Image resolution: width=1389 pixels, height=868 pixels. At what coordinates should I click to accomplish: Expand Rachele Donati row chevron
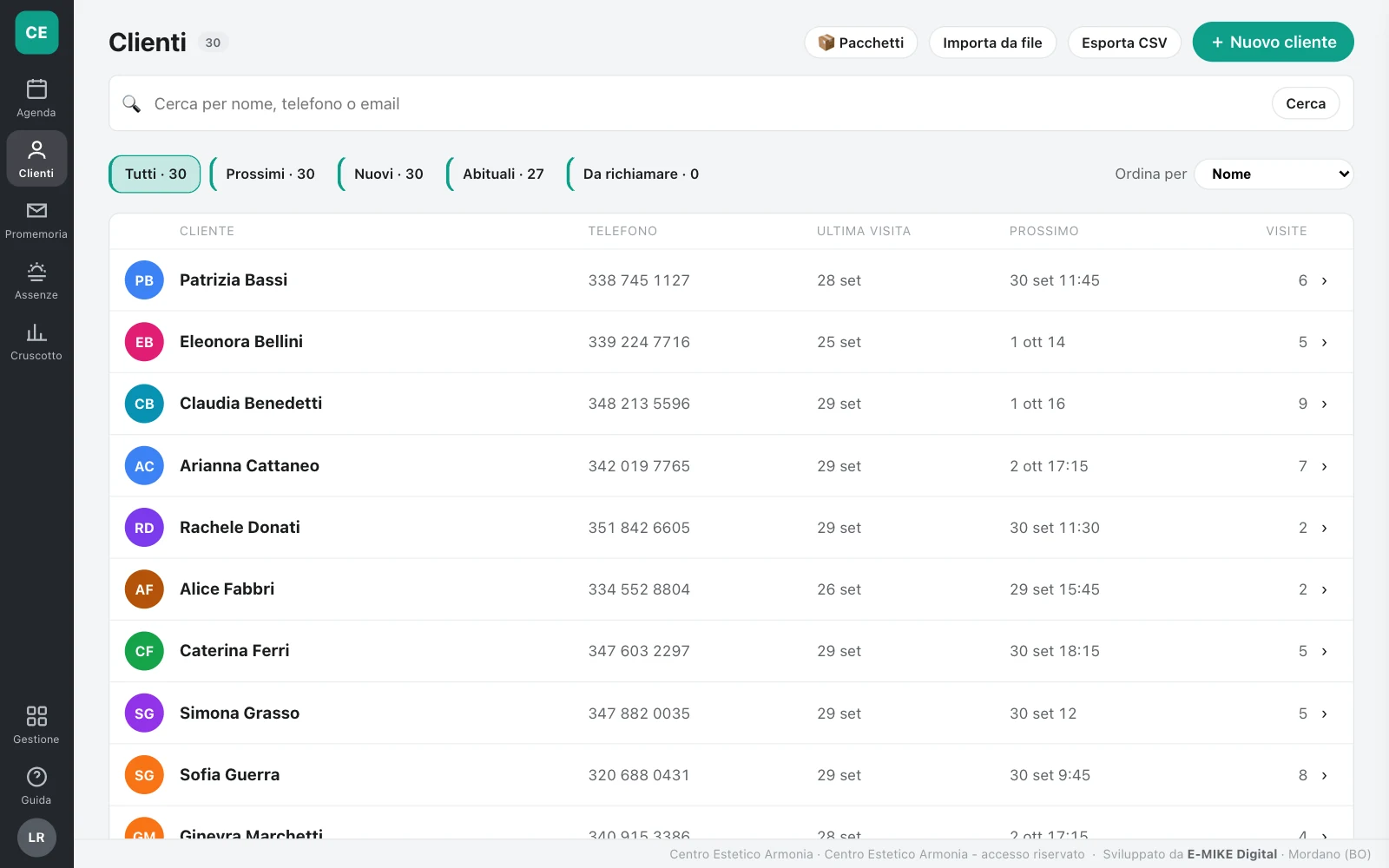(1324, 528)
